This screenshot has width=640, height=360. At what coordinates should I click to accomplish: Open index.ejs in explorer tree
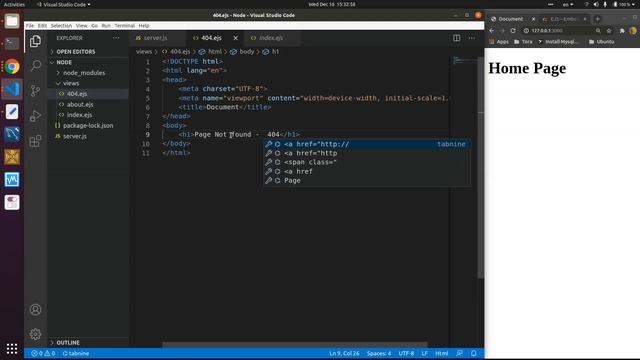click(79, 115)
